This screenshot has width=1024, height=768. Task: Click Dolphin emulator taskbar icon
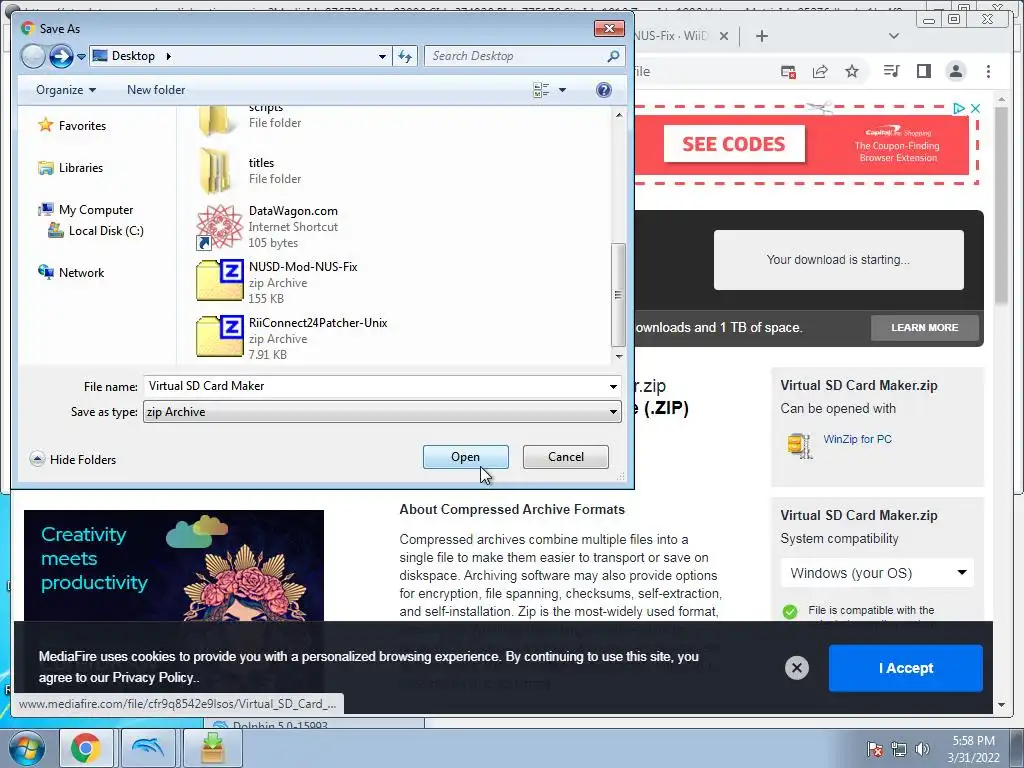[x=148, y=748]
